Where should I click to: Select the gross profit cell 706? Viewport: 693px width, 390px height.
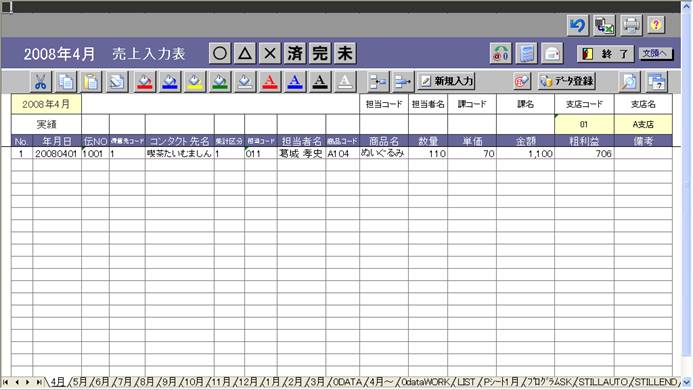pyautogui.click(x=584, y=153)
